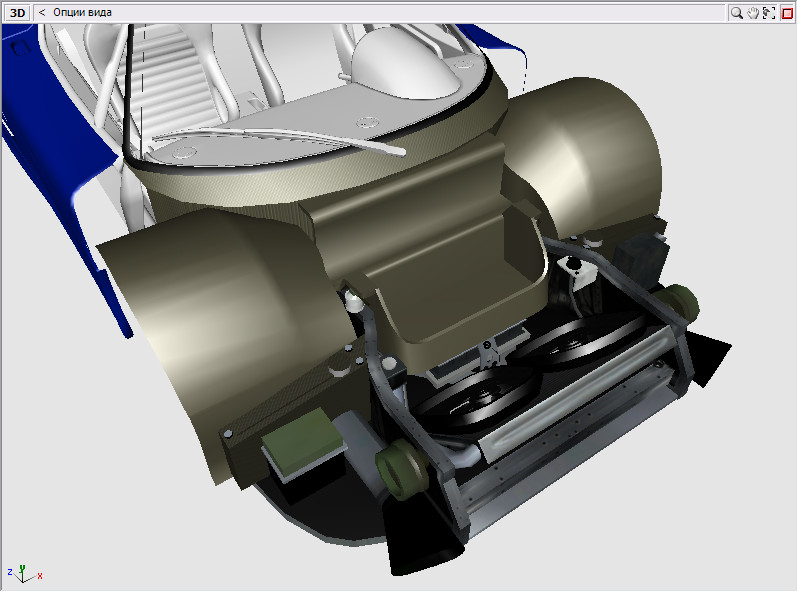Click the 3D view mode button

pyautogui.click(x=17, y=13)
